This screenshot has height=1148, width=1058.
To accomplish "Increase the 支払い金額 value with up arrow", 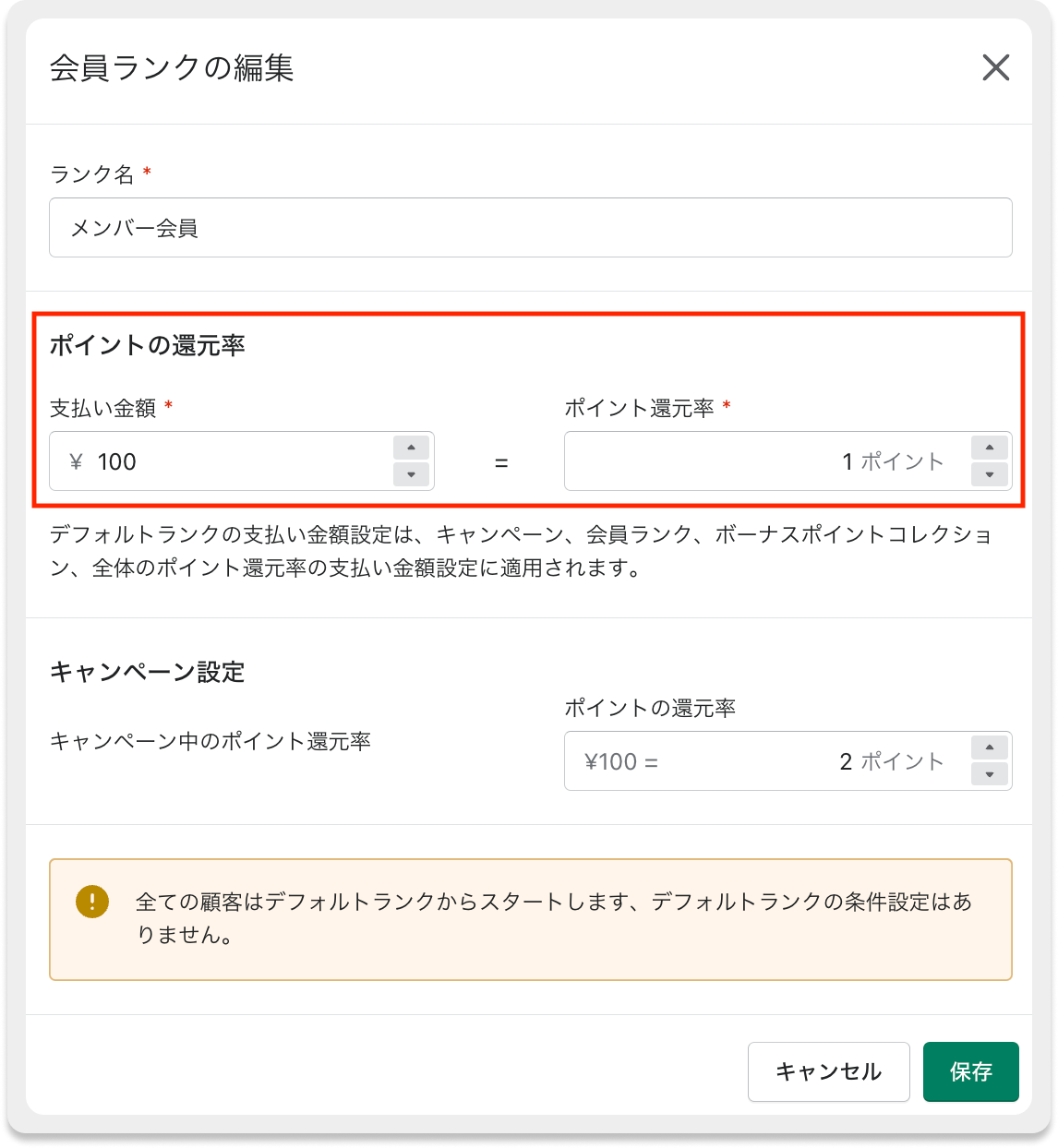I will pyautogui.click(x=411, y=448).
